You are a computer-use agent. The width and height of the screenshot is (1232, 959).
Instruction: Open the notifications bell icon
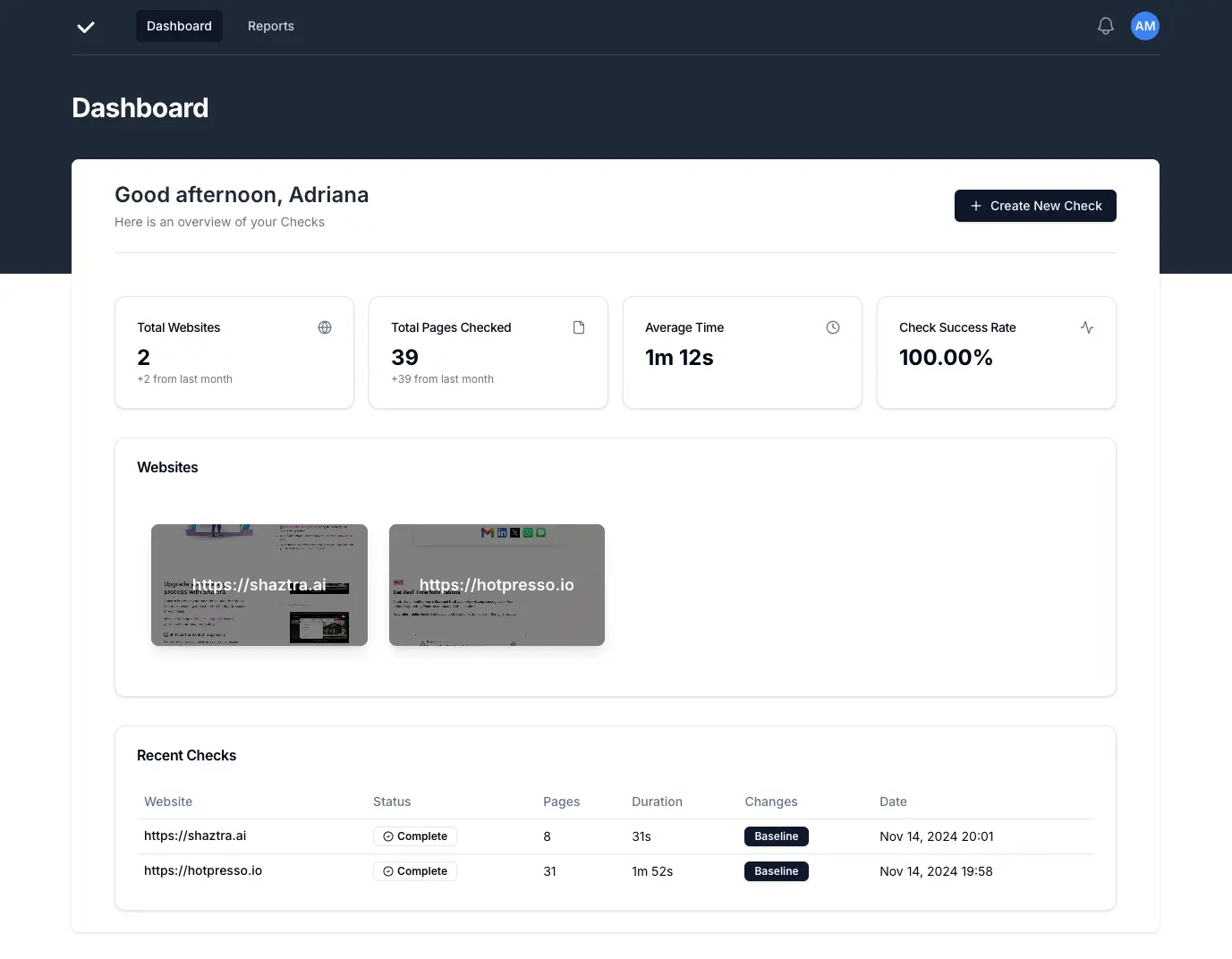pyautogui.click(x=1105, y=25)
